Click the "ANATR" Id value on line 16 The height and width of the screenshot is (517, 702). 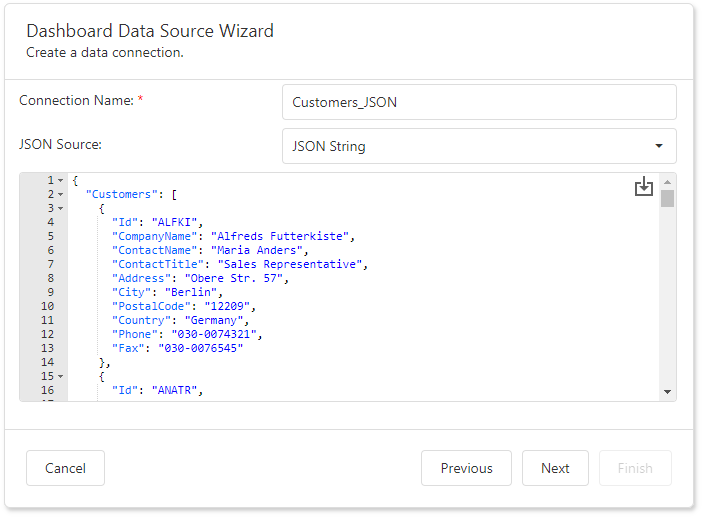tap(177, 390)
